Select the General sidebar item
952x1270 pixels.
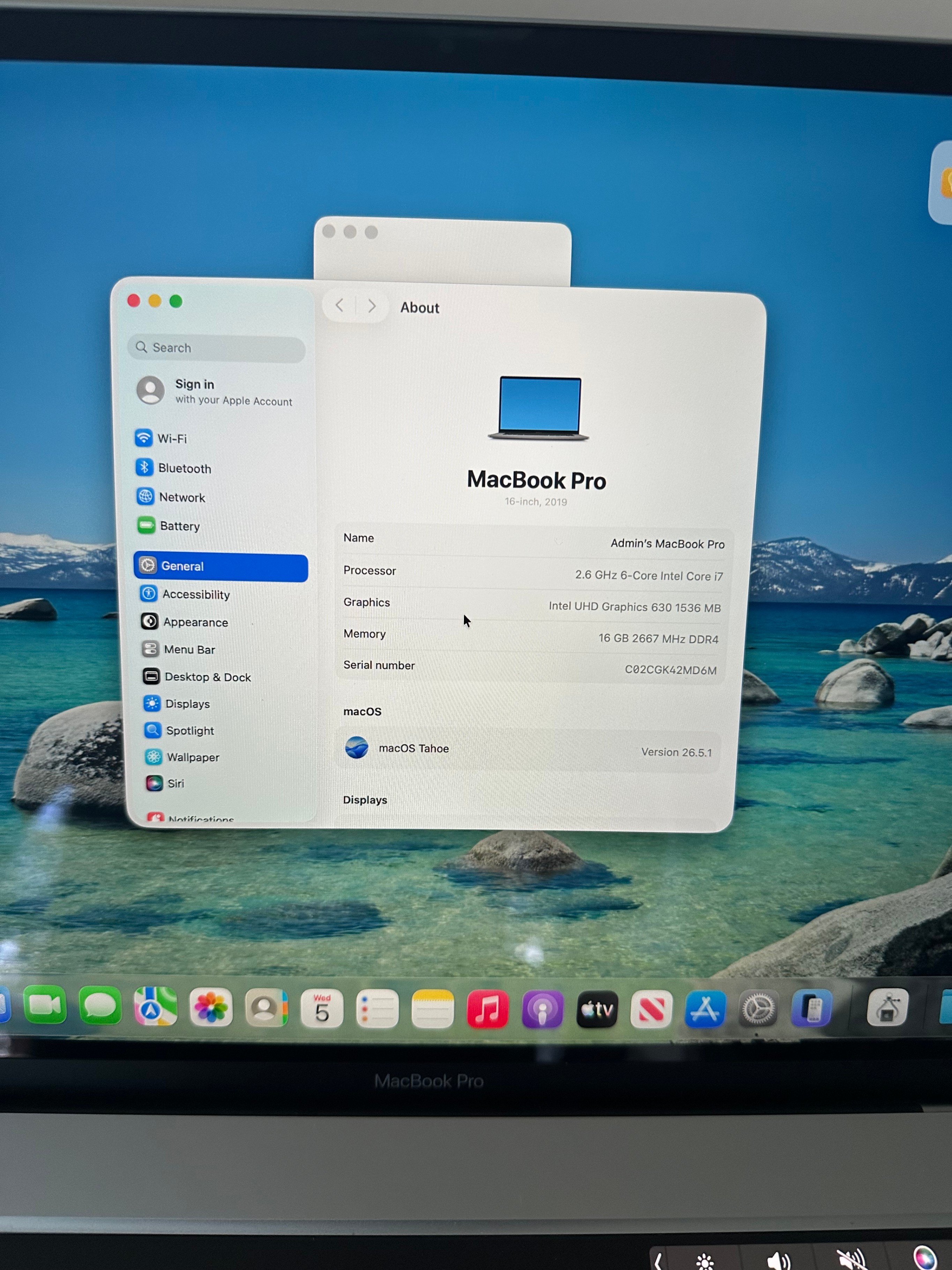click(x=221, y=566)
